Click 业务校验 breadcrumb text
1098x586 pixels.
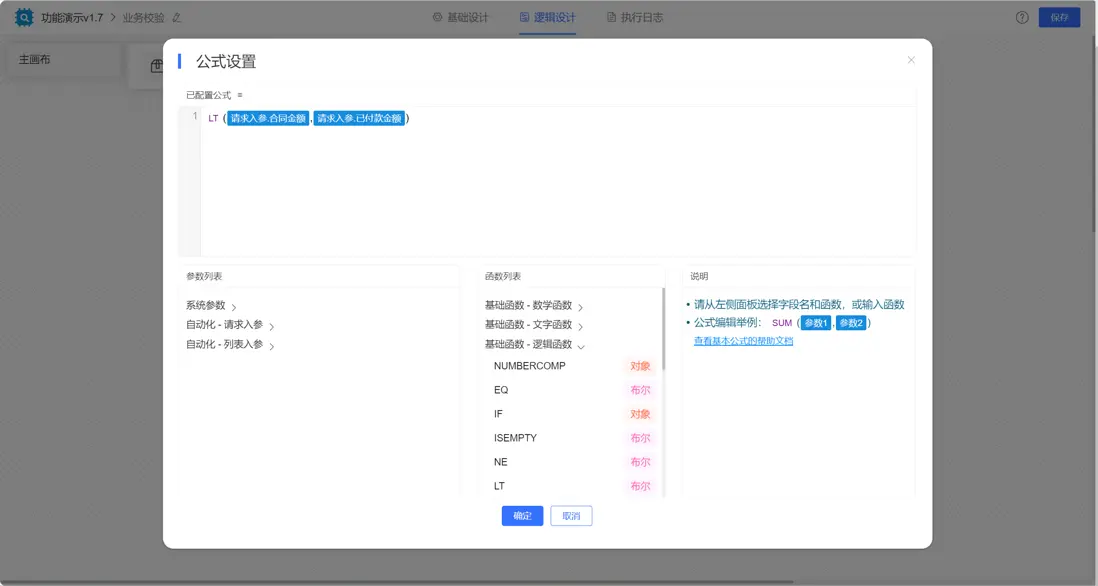[144, 18]
